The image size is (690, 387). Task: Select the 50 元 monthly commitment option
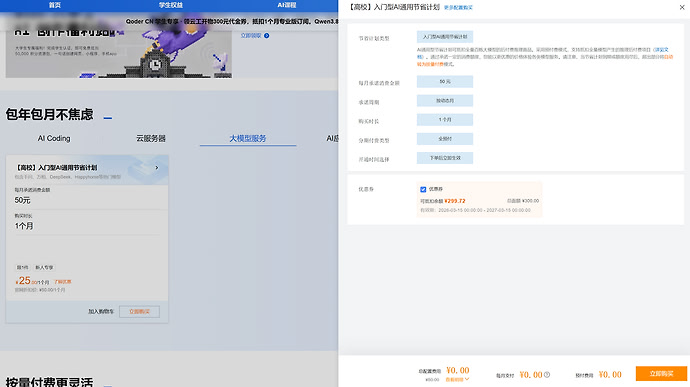445,81
